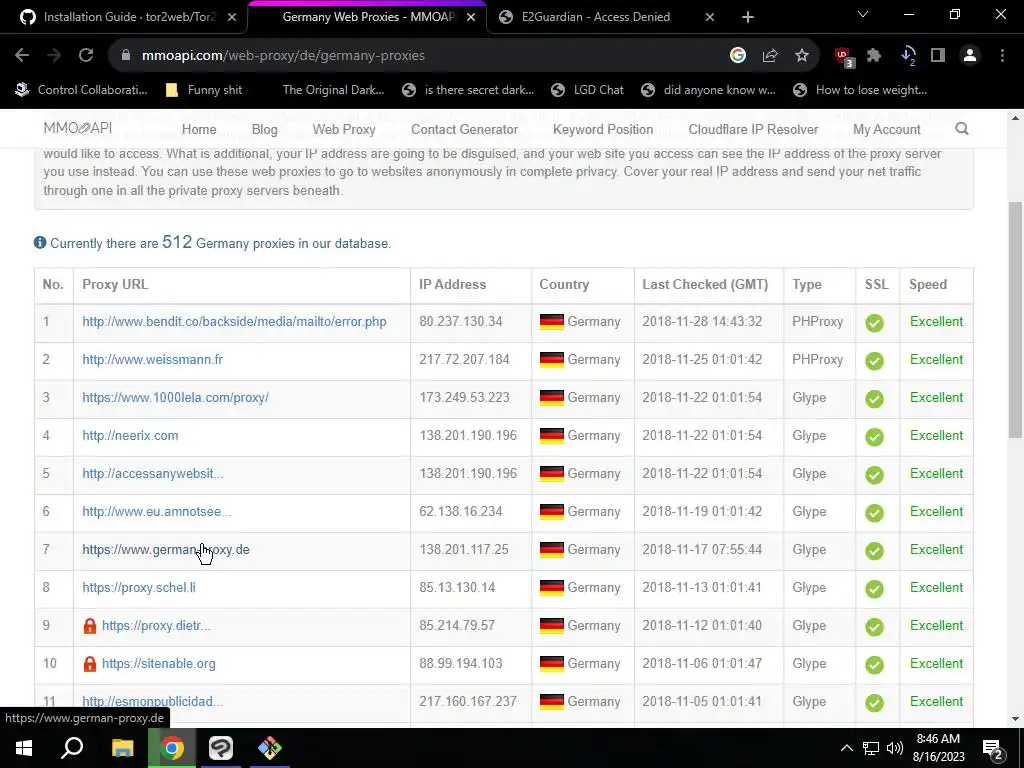The image size is (1024, 768).
Task: Select the Last Checked (GMT) column header
Action: [x=705, y=284]
